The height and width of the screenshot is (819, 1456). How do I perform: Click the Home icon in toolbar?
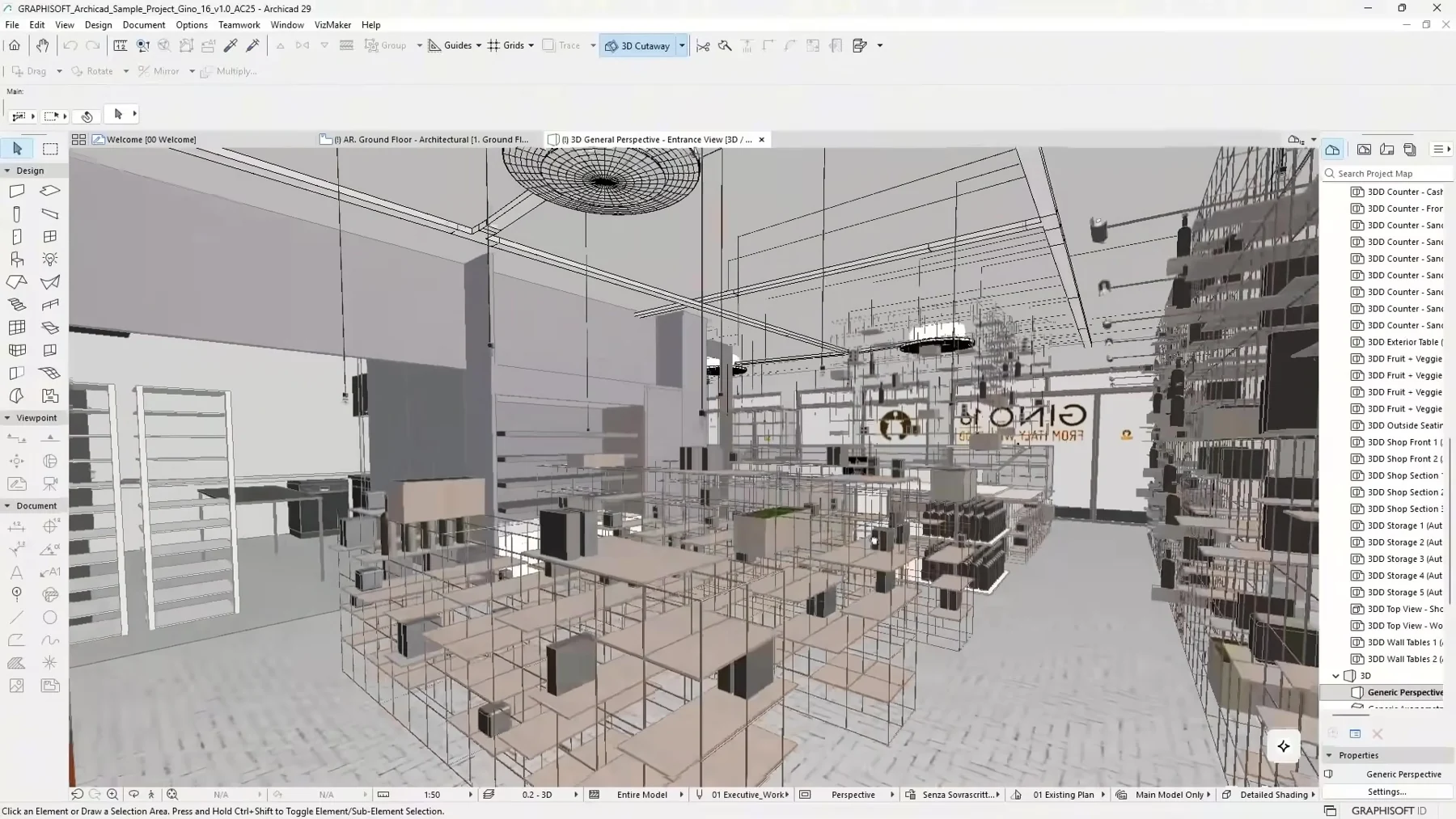click(x=15, y=46)
